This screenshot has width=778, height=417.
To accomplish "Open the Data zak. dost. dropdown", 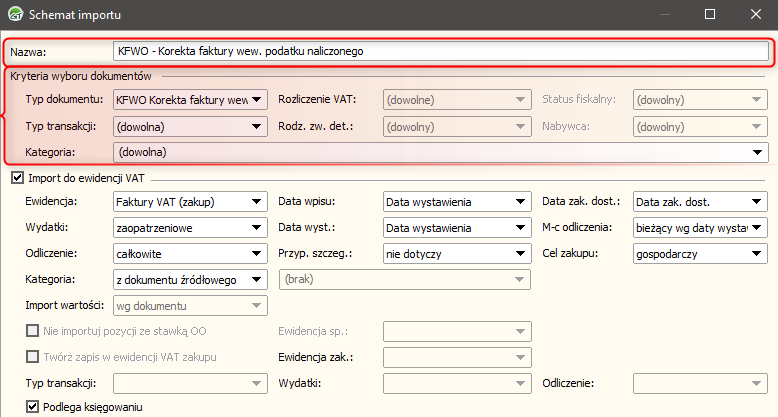I will [700, 202].
